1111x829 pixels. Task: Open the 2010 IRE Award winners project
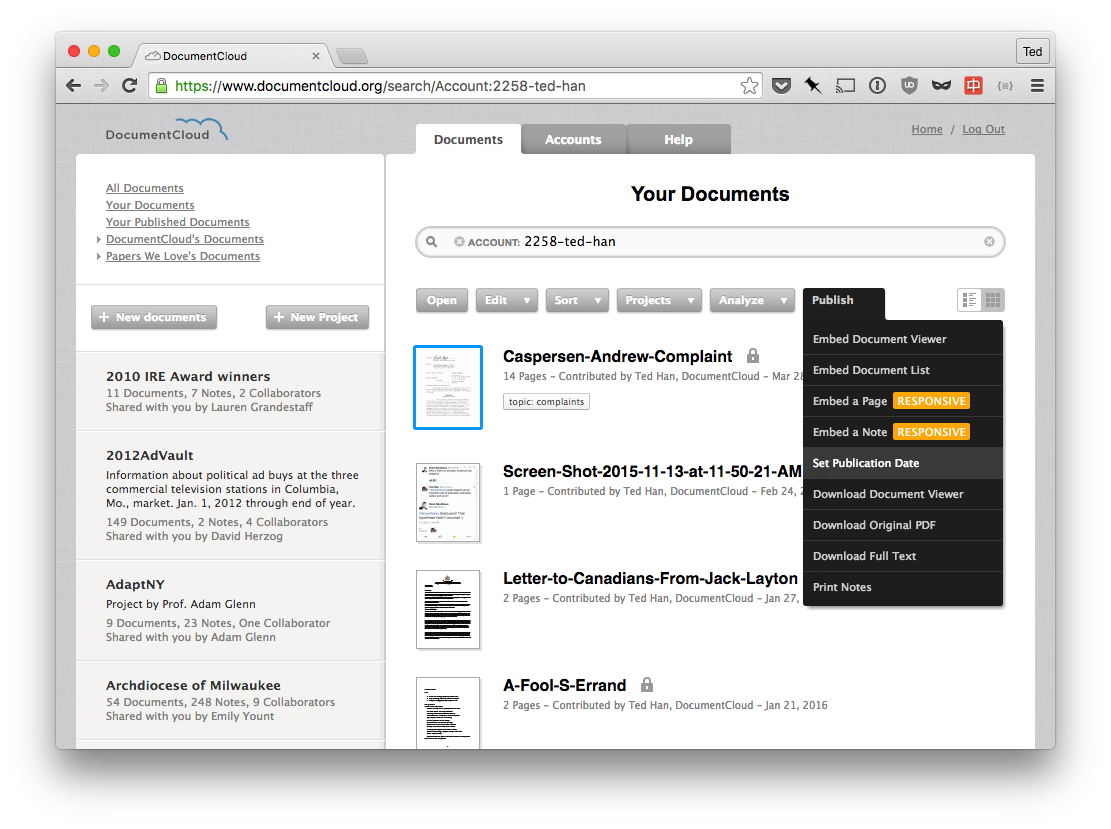pyautogui.click(x=230, y=391)
